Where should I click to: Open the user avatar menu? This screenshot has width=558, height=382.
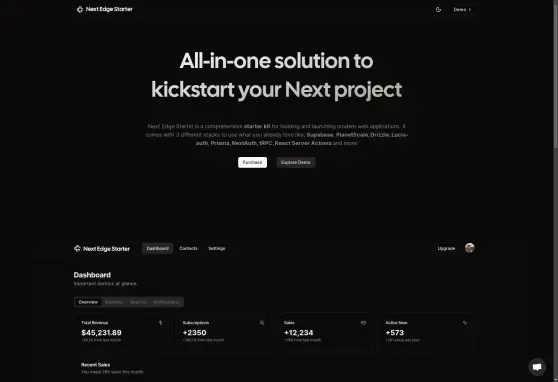[x=470, y=248]
